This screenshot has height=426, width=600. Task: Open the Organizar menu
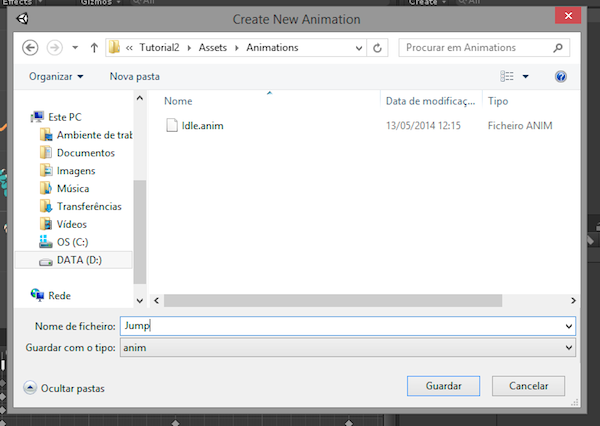56,77
